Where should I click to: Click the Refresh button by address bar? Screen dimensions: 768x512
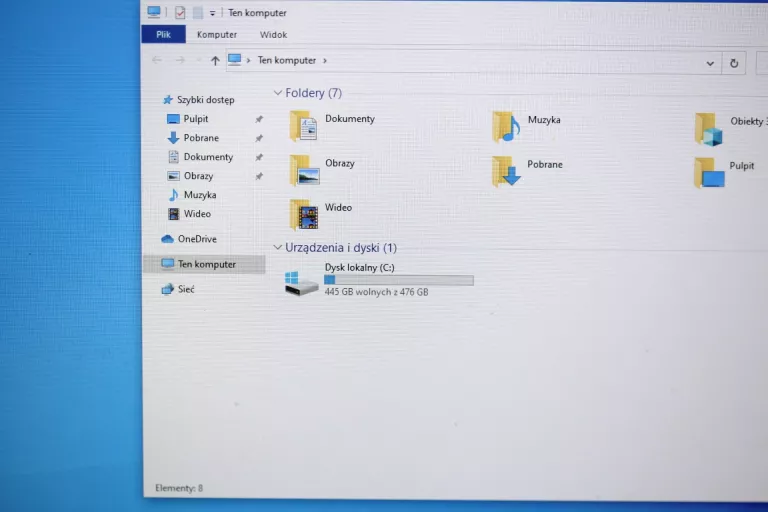(734, 63)
